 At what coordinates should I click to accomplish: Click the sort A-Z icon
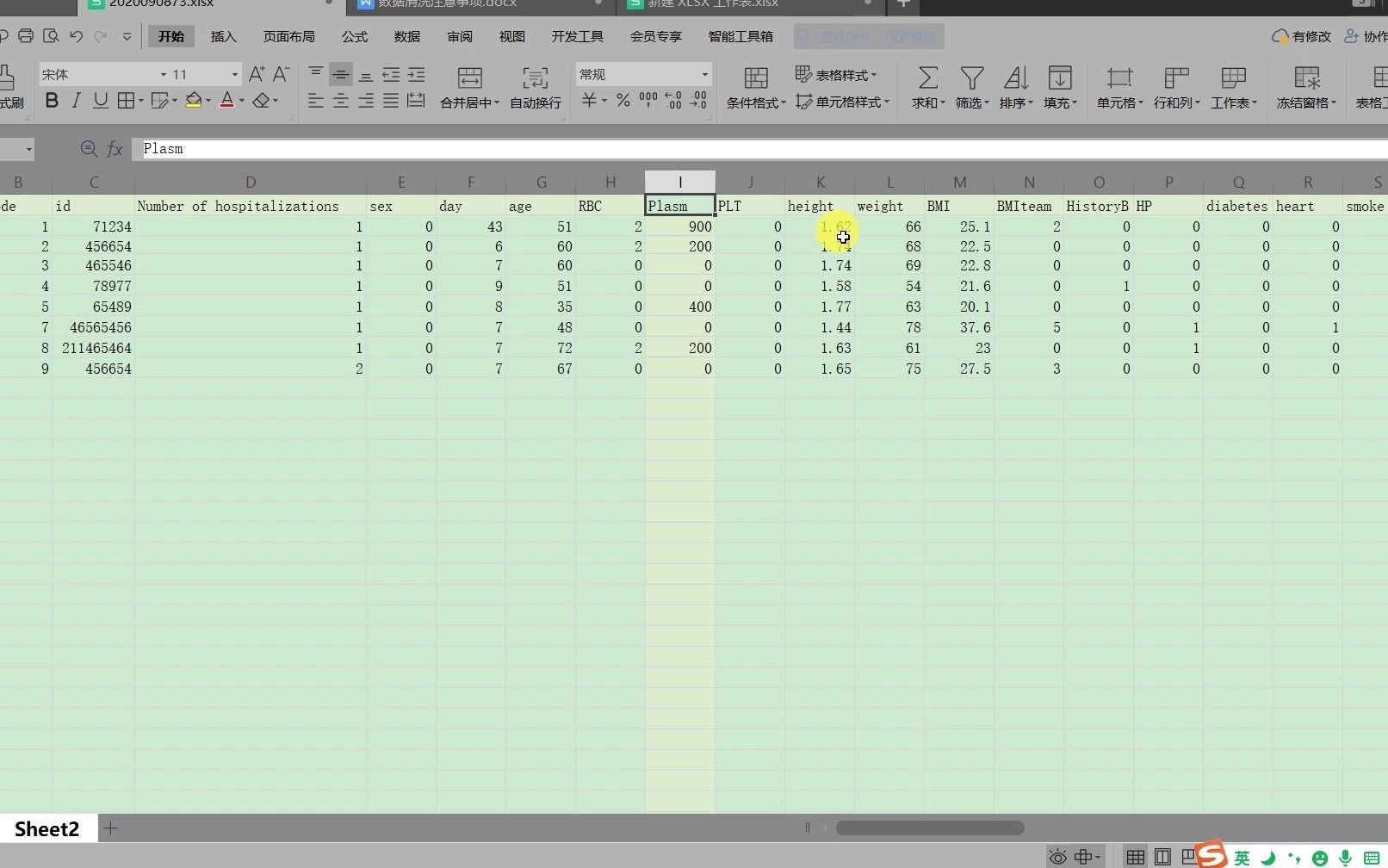[x=1016, y=78]
